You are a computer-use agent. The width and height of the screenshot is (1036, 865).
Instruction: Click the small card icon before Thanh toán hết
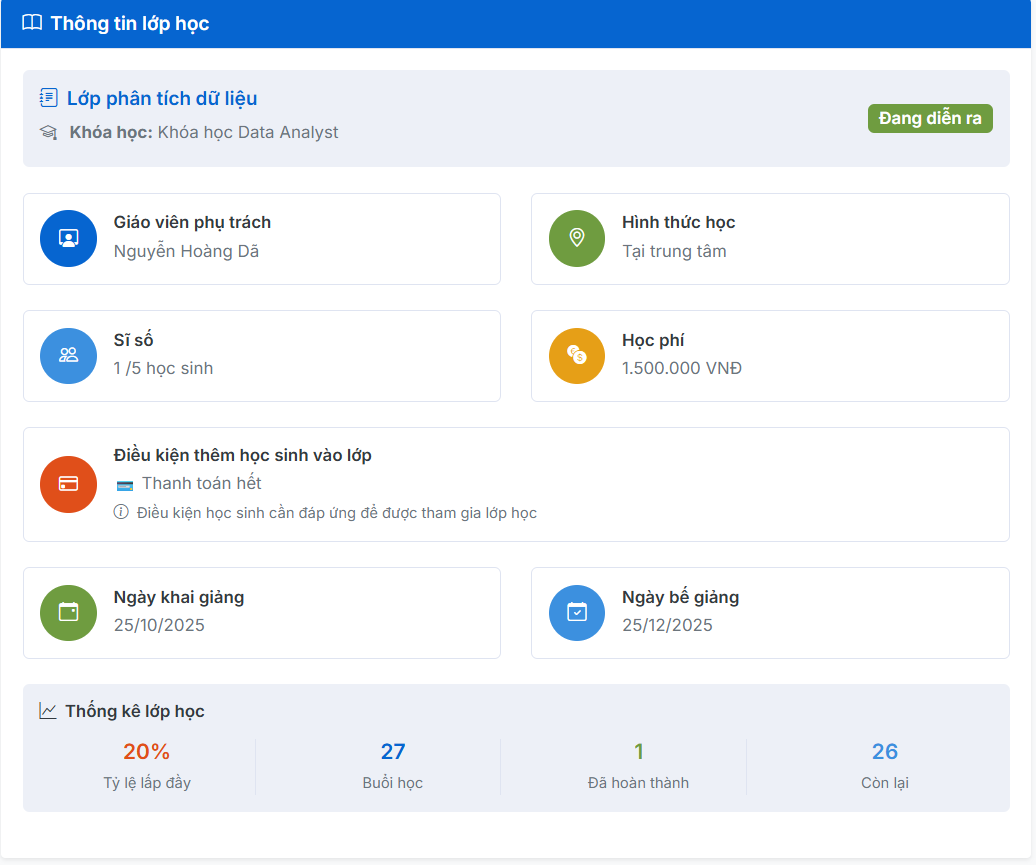(x=125, y=485)
